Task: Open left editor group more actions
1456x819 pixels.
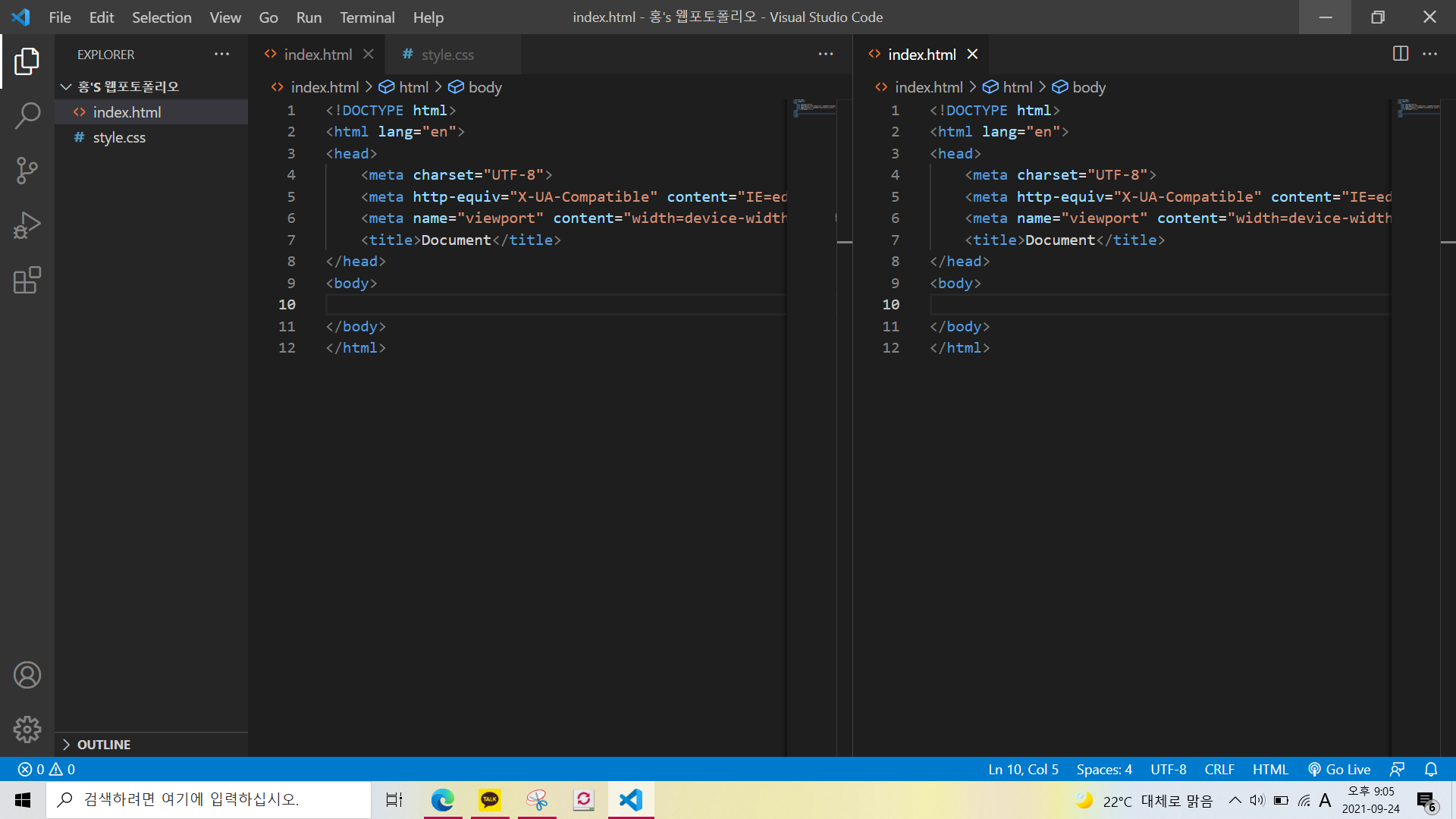Action: coord(826,54)
